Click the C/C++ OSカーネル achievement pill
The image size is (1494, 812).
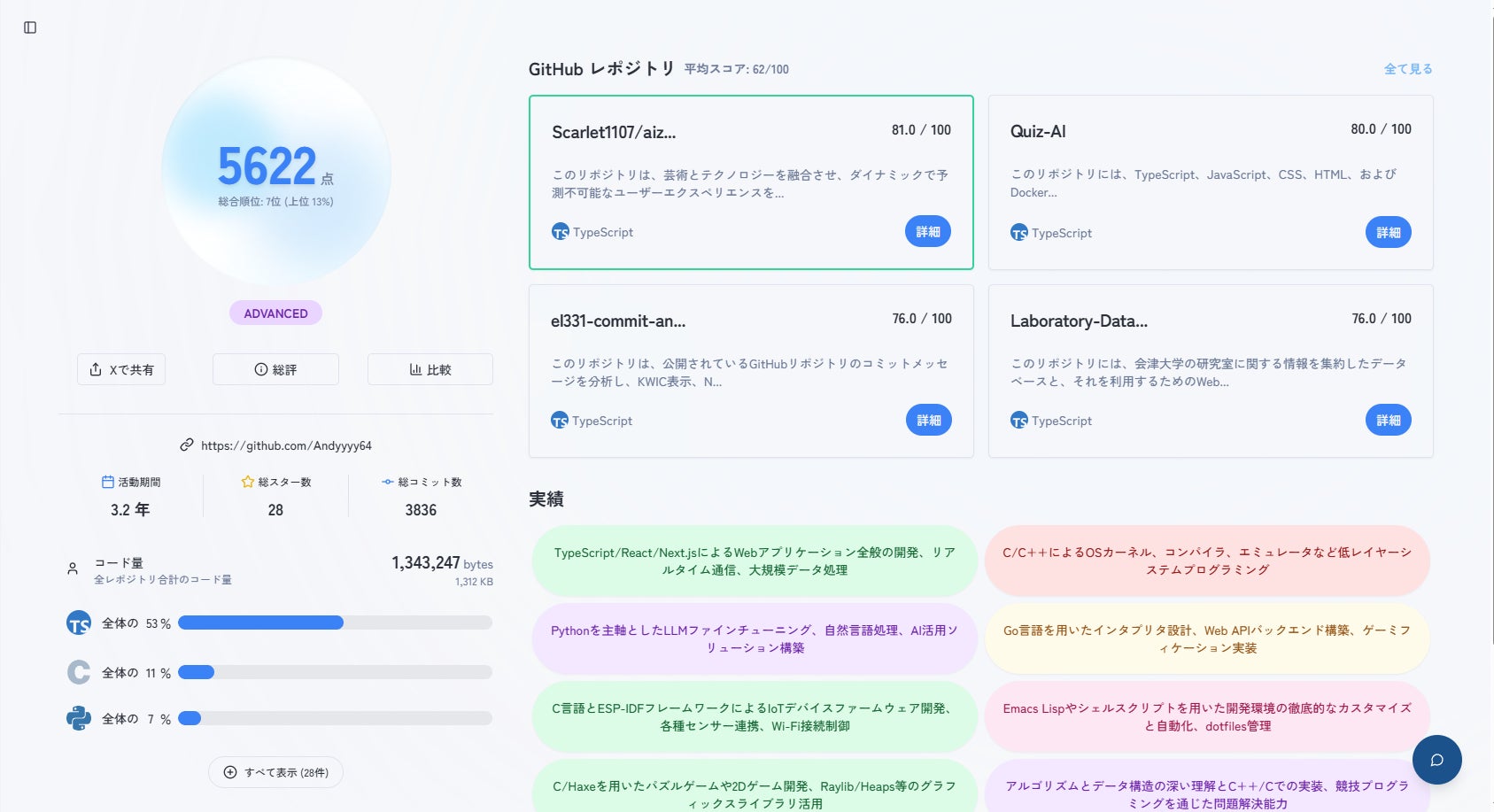pyautogui.click(x=1207, y=561)
